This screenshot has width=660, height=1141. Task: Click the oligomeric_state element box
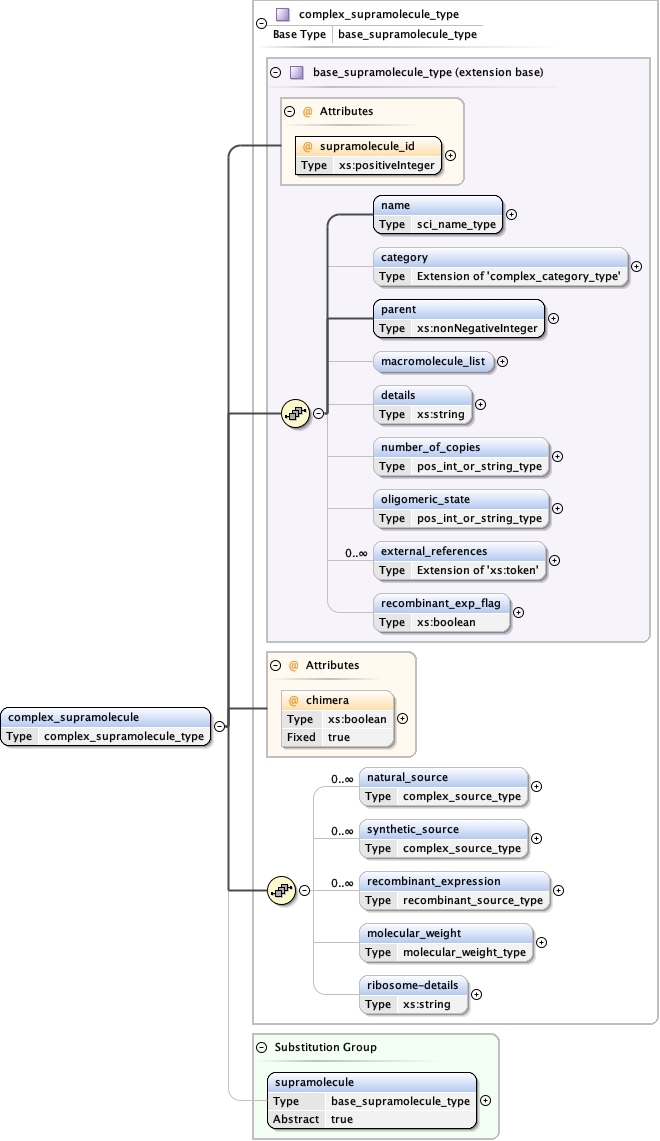[x=461, y=508]
